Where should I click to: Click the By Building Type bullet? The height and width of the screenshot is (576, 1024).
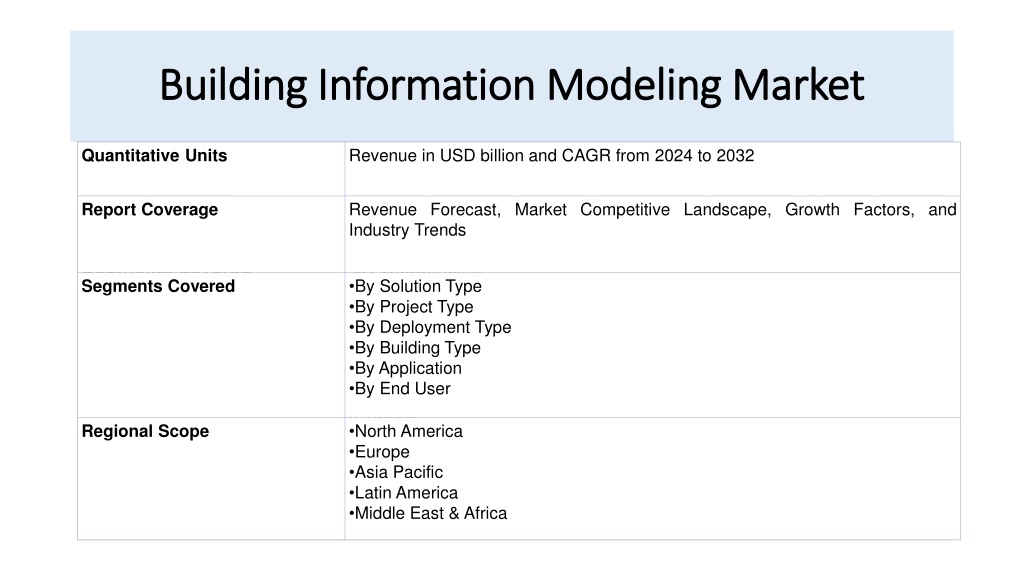415,347
